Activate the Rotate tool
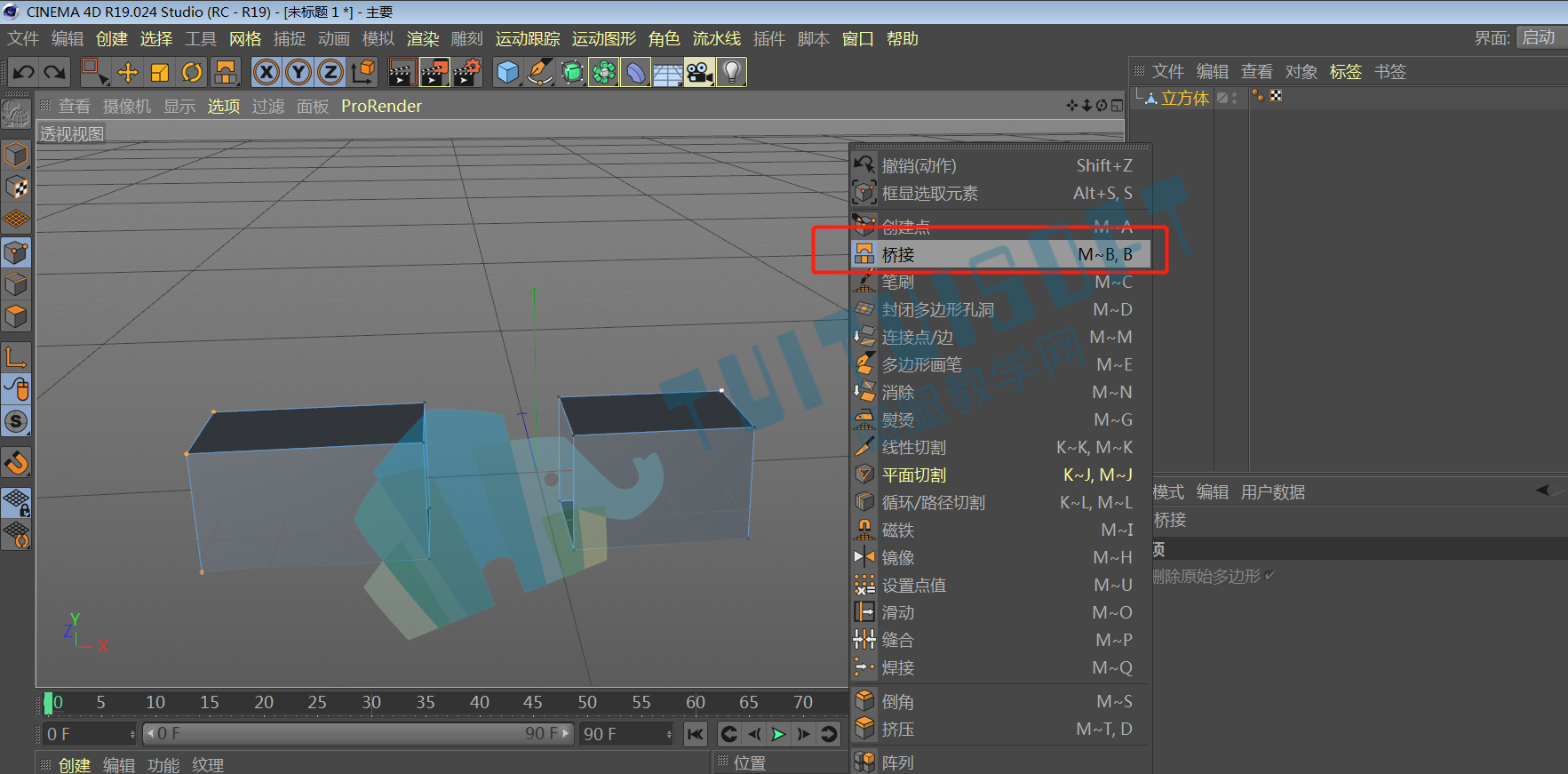This screenshot has width=1568, height=774. tap(192, 72)
